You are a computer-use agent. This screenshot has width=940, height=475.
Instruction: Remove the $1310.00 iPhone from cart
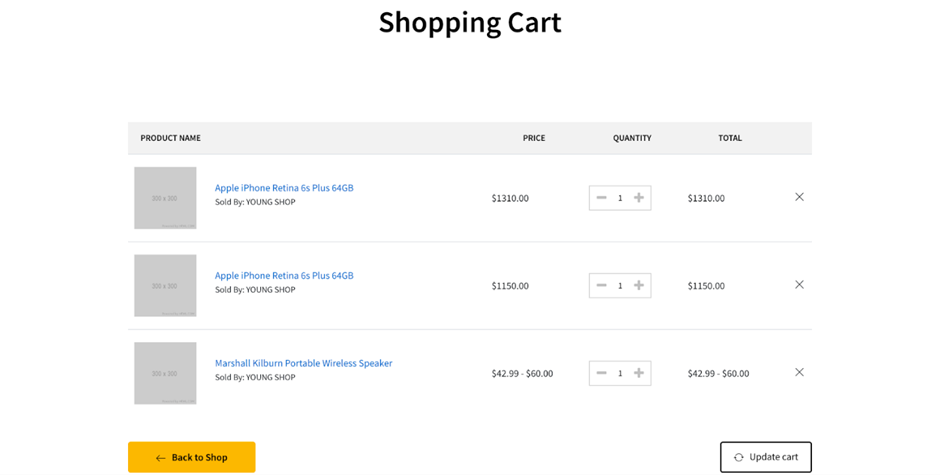(x=799, y=197)
